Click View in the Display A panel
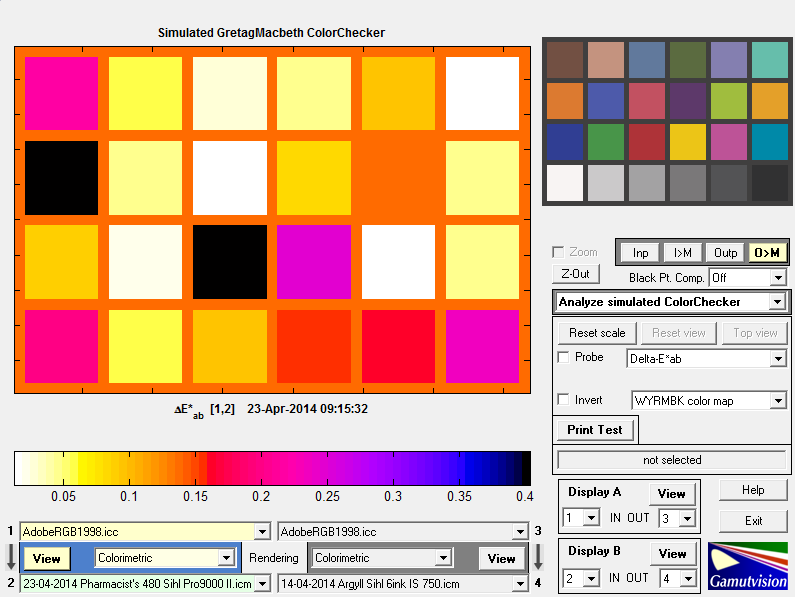The height and width of the screenshot is (597, 795). click(x=671, y=493)
